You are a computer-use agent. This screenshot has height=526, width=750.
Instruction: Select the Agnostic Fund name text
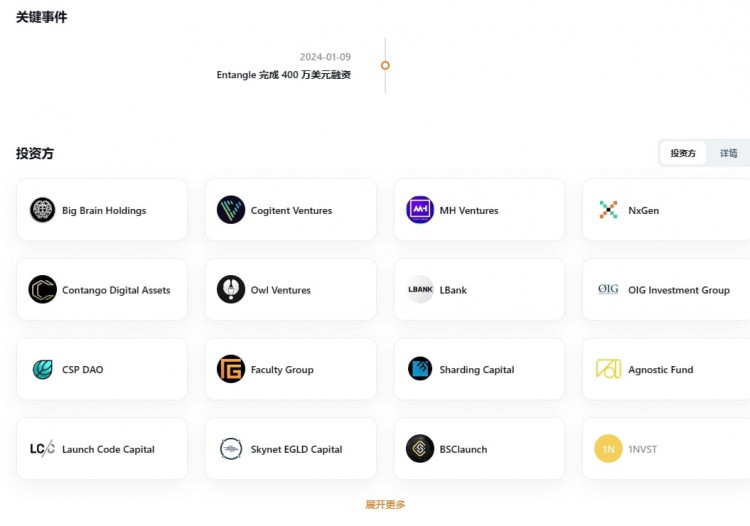tap(661, 370)
